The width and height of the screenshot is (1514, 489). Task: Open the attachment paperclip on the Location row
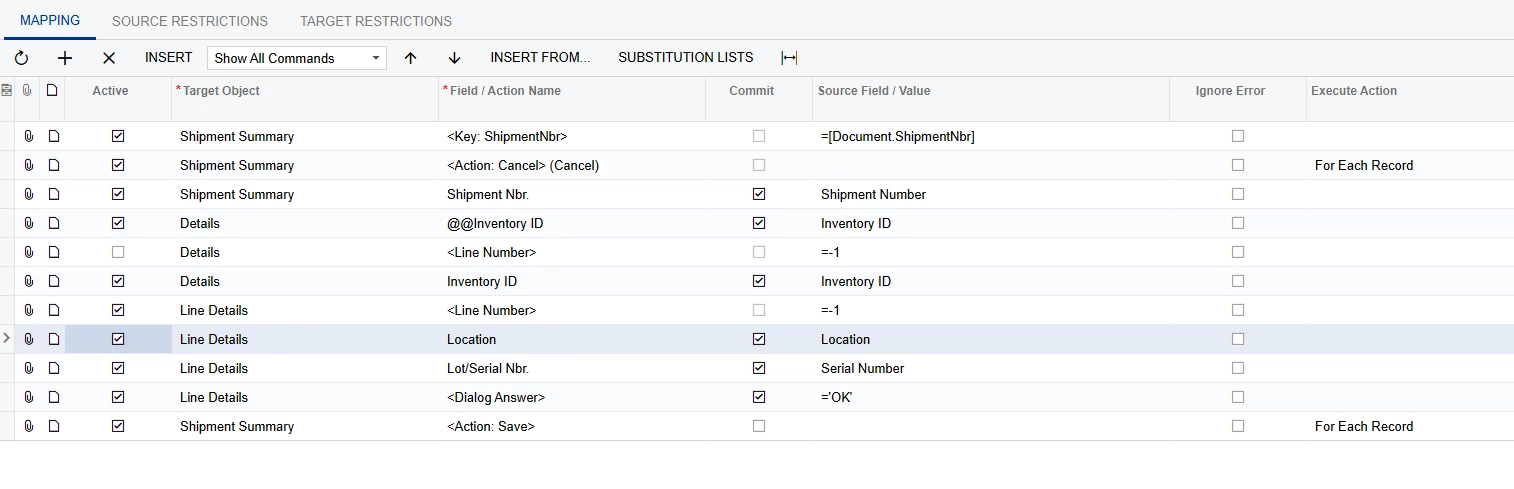coord(29,339)
